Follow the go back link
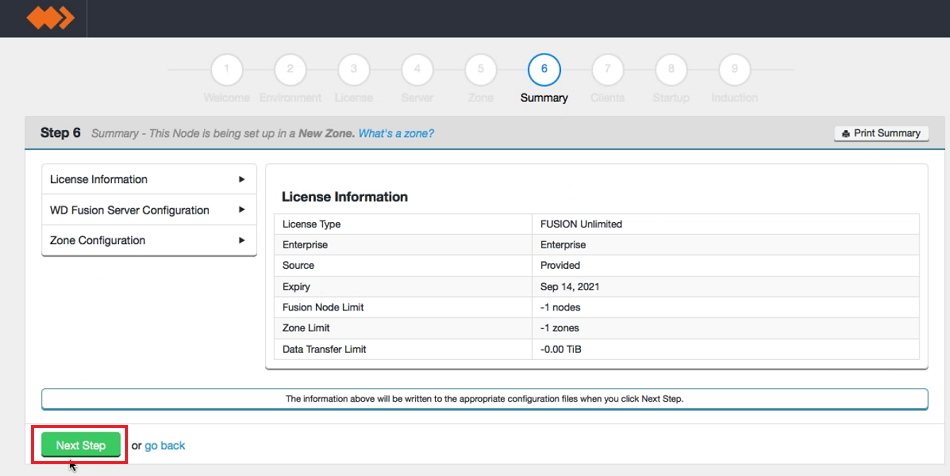 [165, 446]
